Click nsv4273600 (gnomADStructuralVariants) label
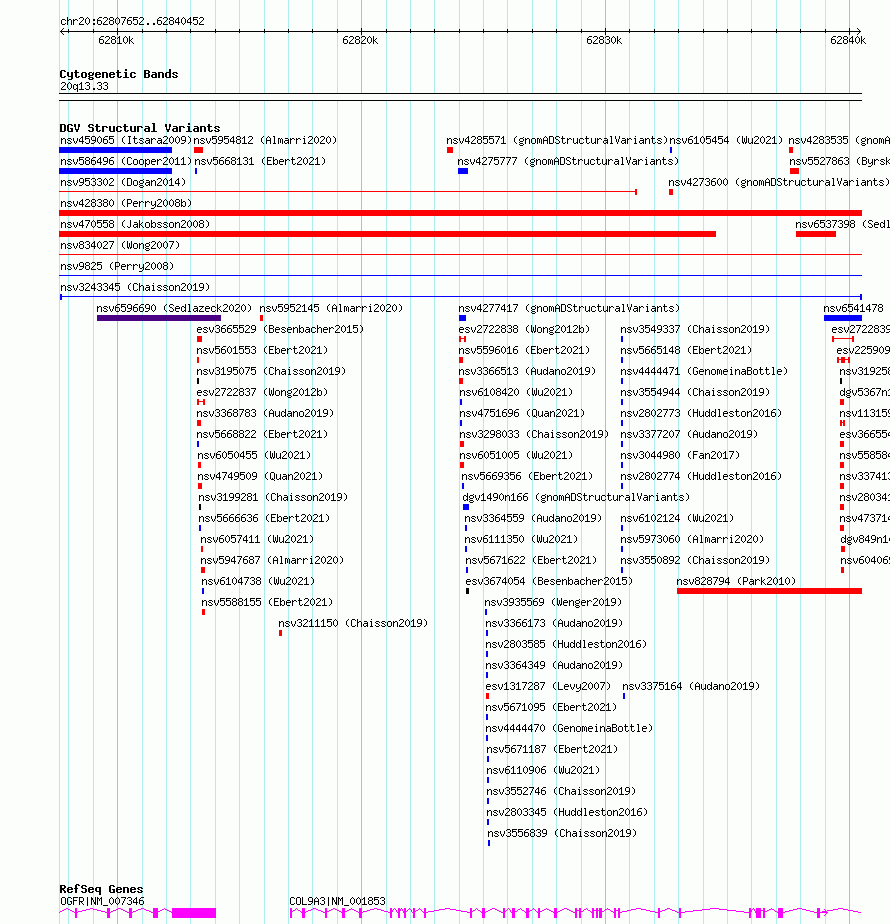The height and width of the screenshot is (924, 890). [779, 183]
